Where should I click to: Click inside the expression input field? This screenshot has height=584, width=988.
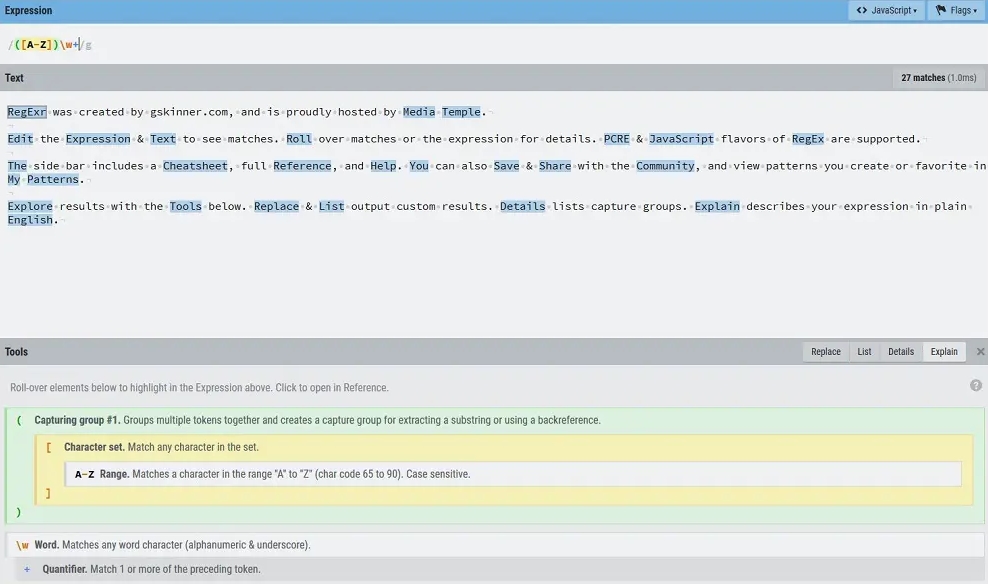pos(494,45)
